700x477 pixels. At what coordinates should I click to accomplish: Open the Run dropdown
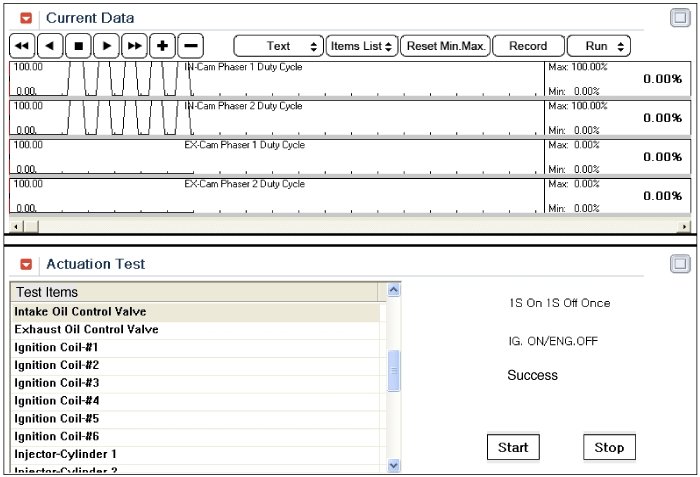click(x=599, y=46)
